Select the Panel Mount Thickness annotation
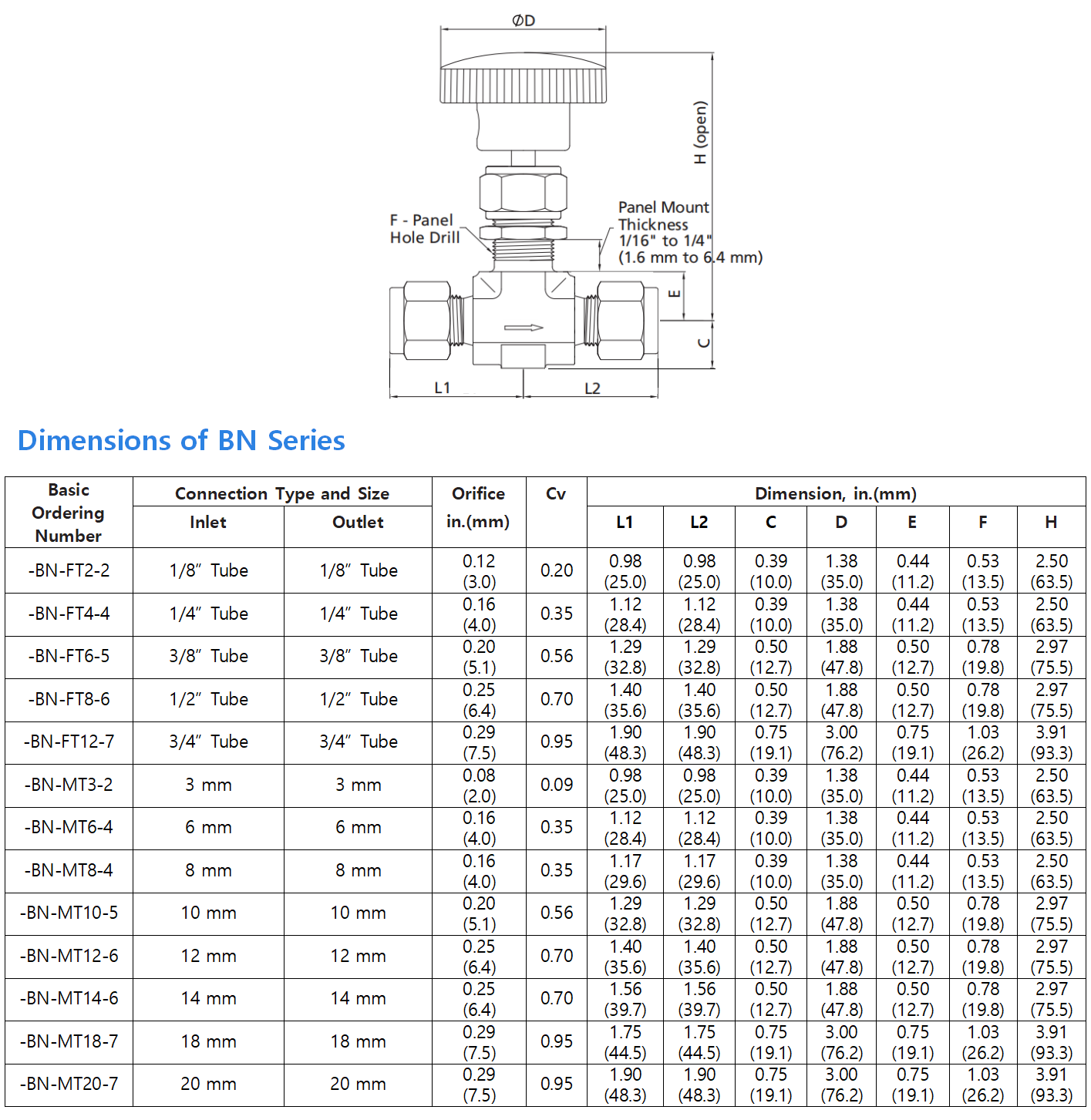The height and width of the screenshot is (1120, 1091). (x=689, y=233)
